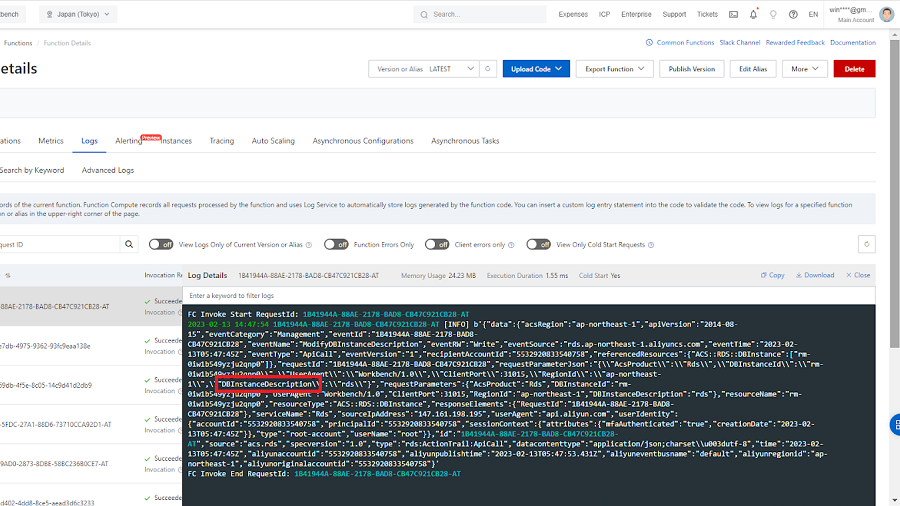Click the lightbulb tips icon

tap(773, 15)
